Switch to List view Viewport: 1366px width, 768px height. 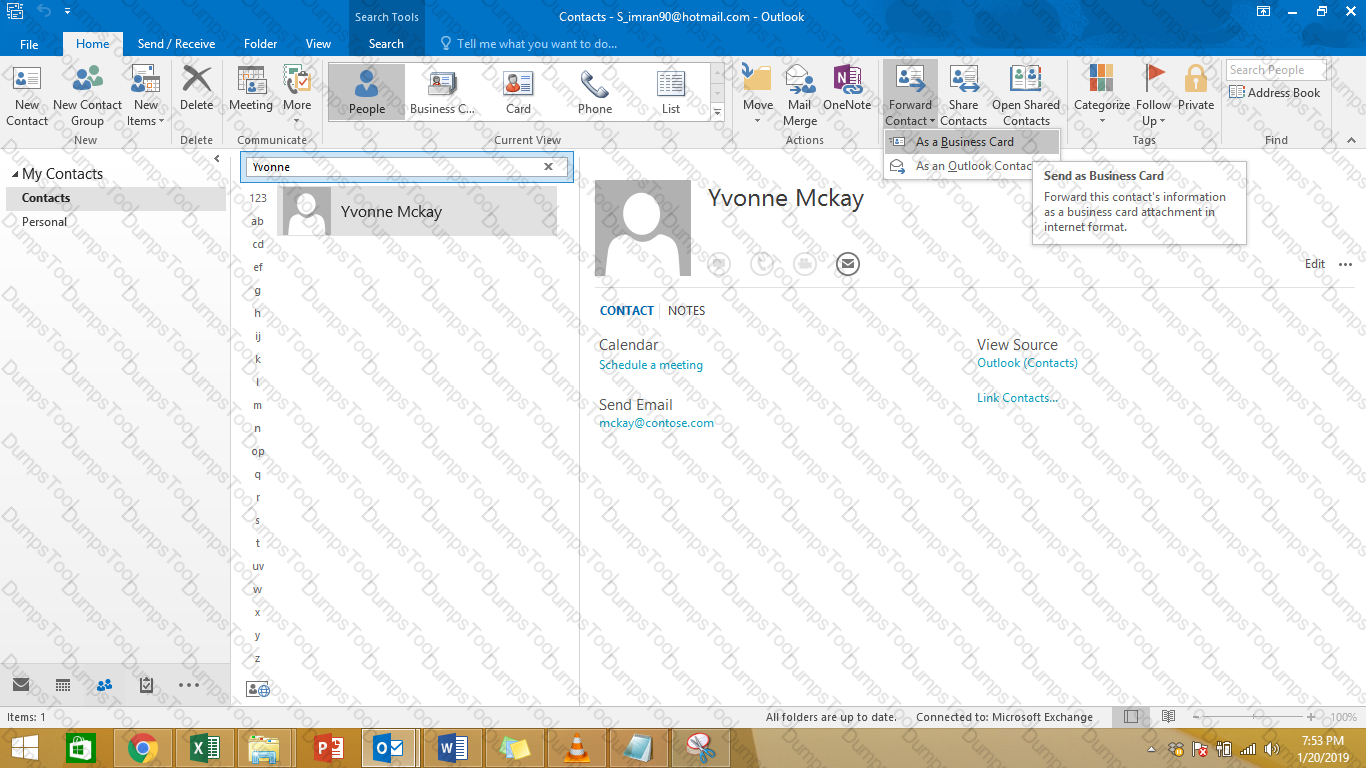[671, 92]
